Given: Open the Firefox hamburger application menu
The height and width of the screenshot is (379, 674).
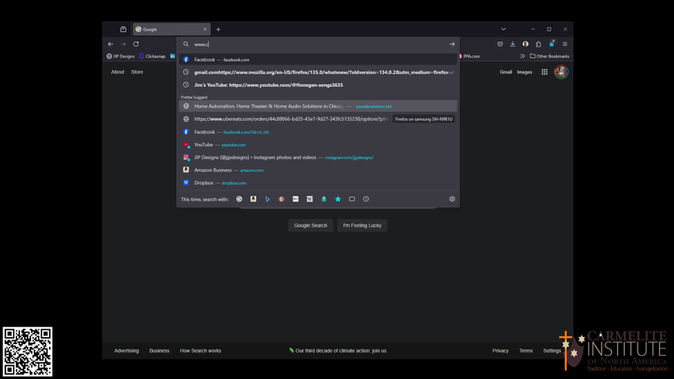Looking at the screenshot, I should click(x=565, y=44).
